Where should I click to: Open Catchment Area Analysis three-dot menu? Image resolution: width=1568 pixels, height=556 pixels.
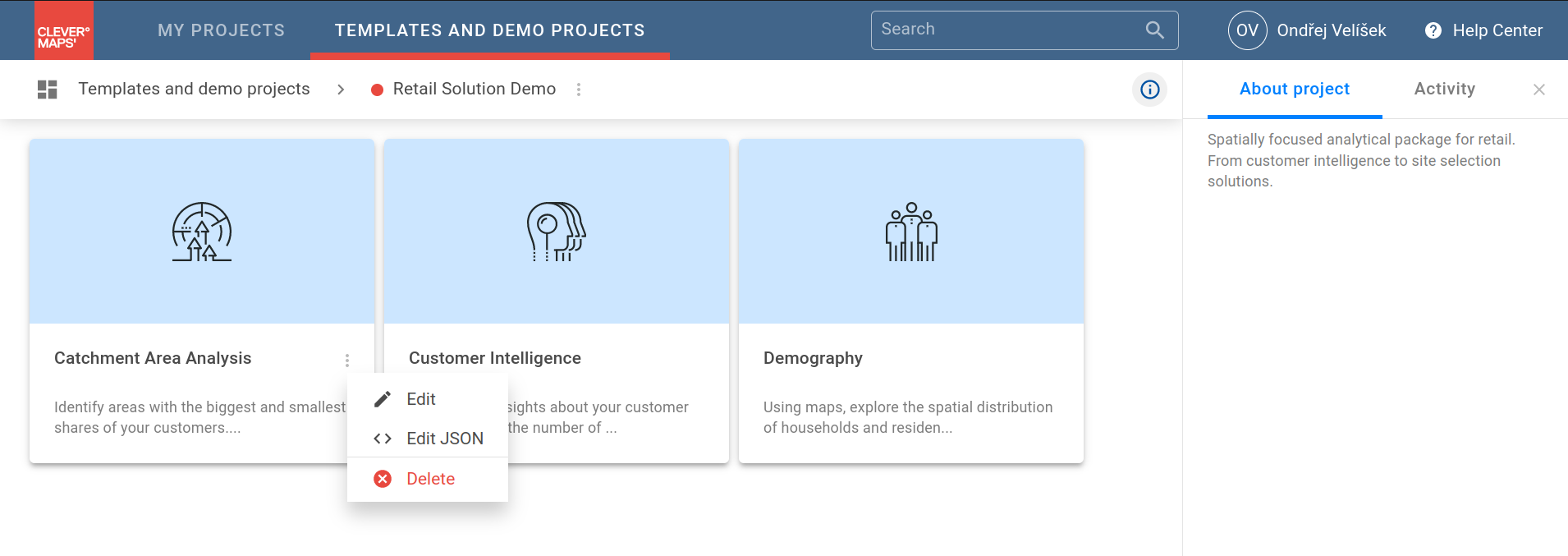347,361
